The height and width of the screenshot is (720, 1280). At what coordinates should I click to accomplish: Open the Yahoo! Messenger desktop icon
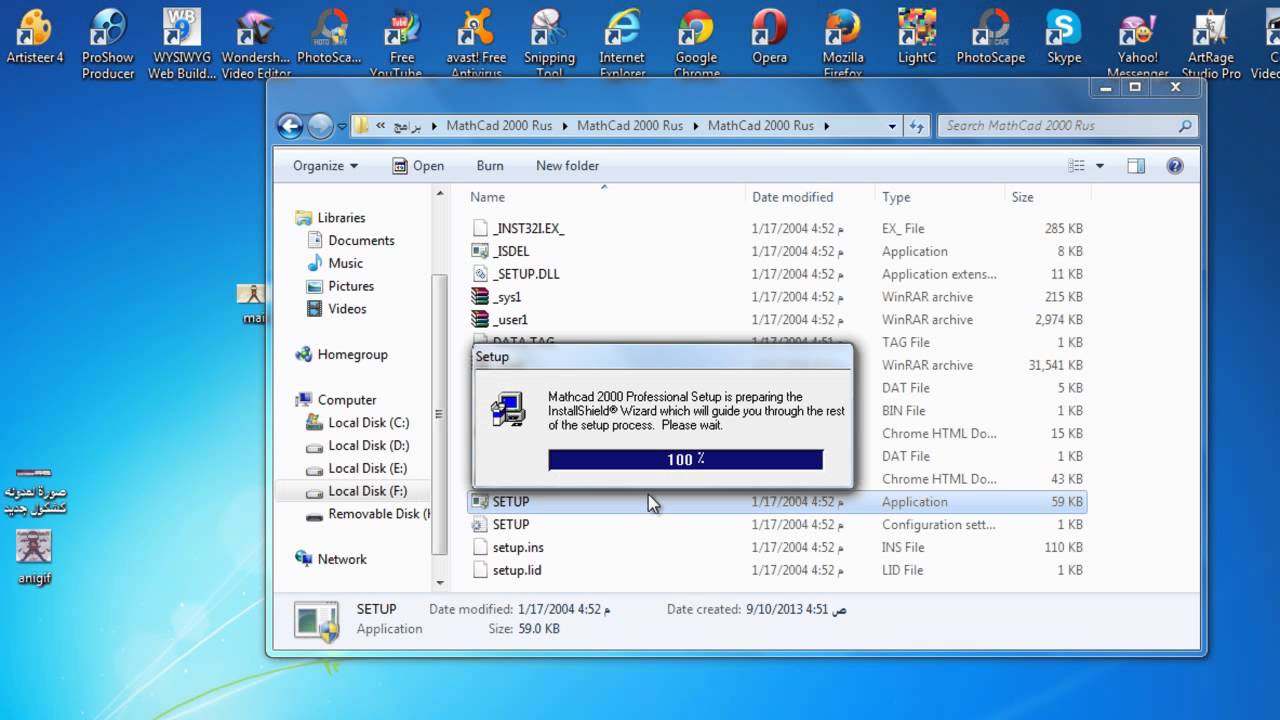point(1138,42)
